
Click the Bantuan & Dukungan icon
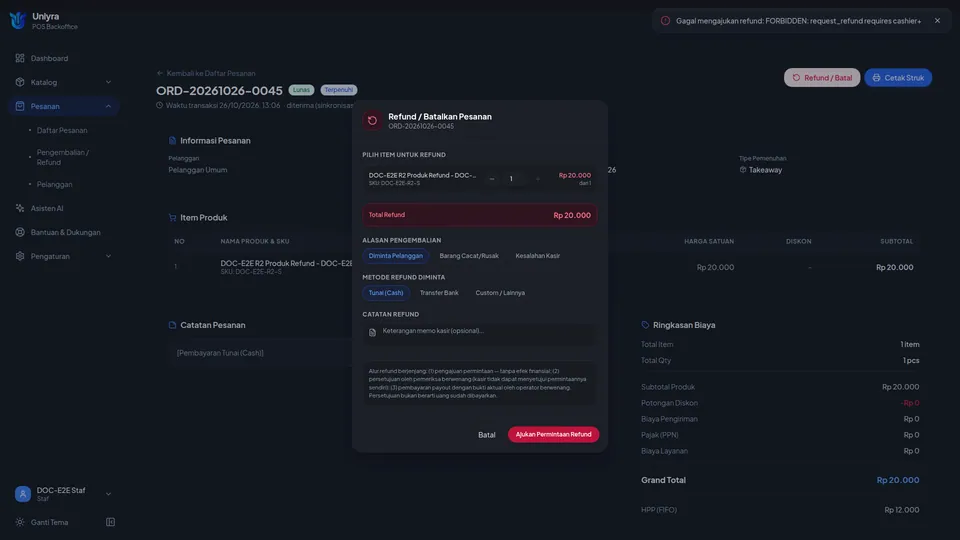tap(20, 232)
